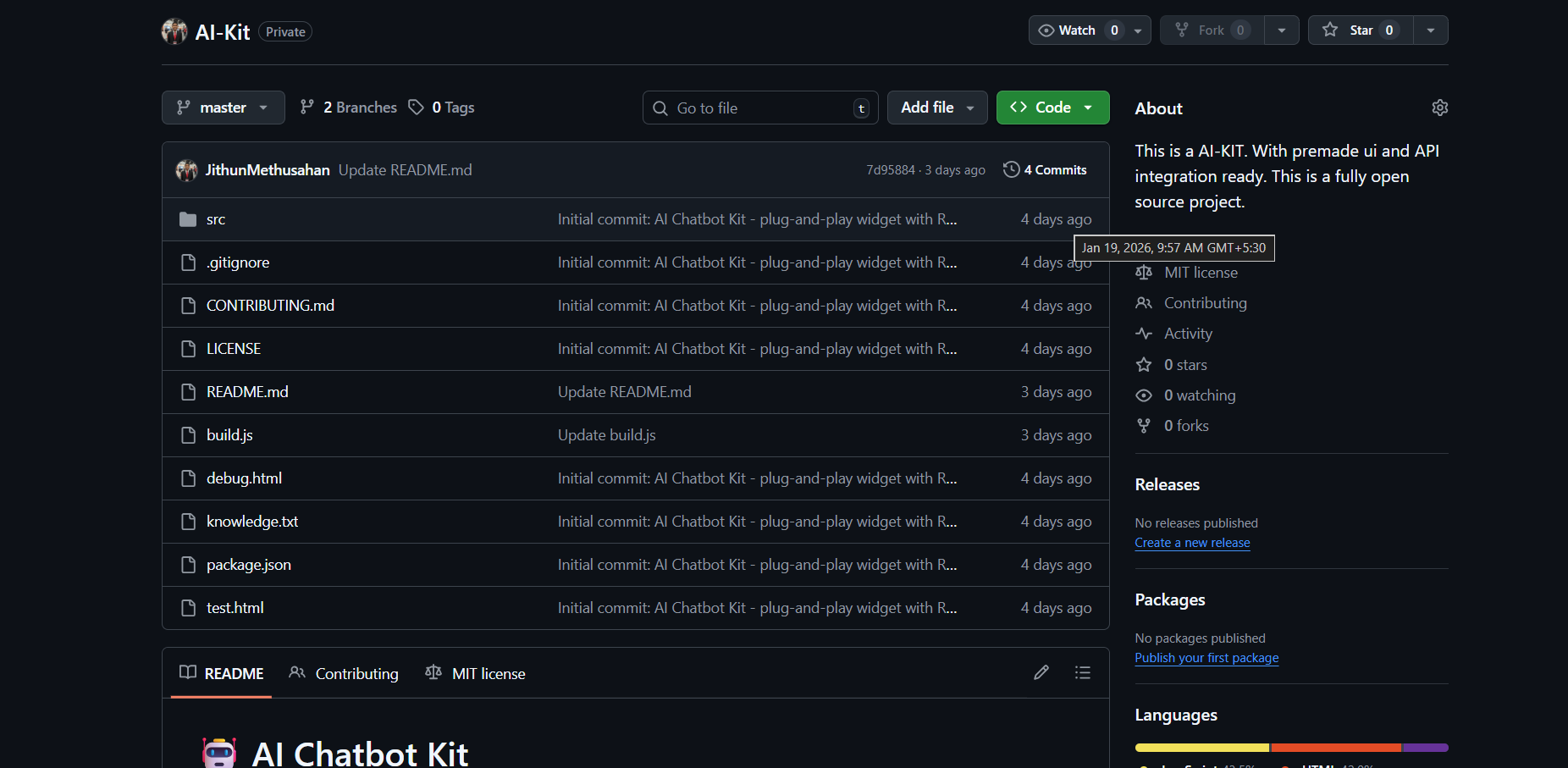The height and width of the screenshot is (768, 1568).
Task: Open the README outline list icon
Action: point(1082,672)
